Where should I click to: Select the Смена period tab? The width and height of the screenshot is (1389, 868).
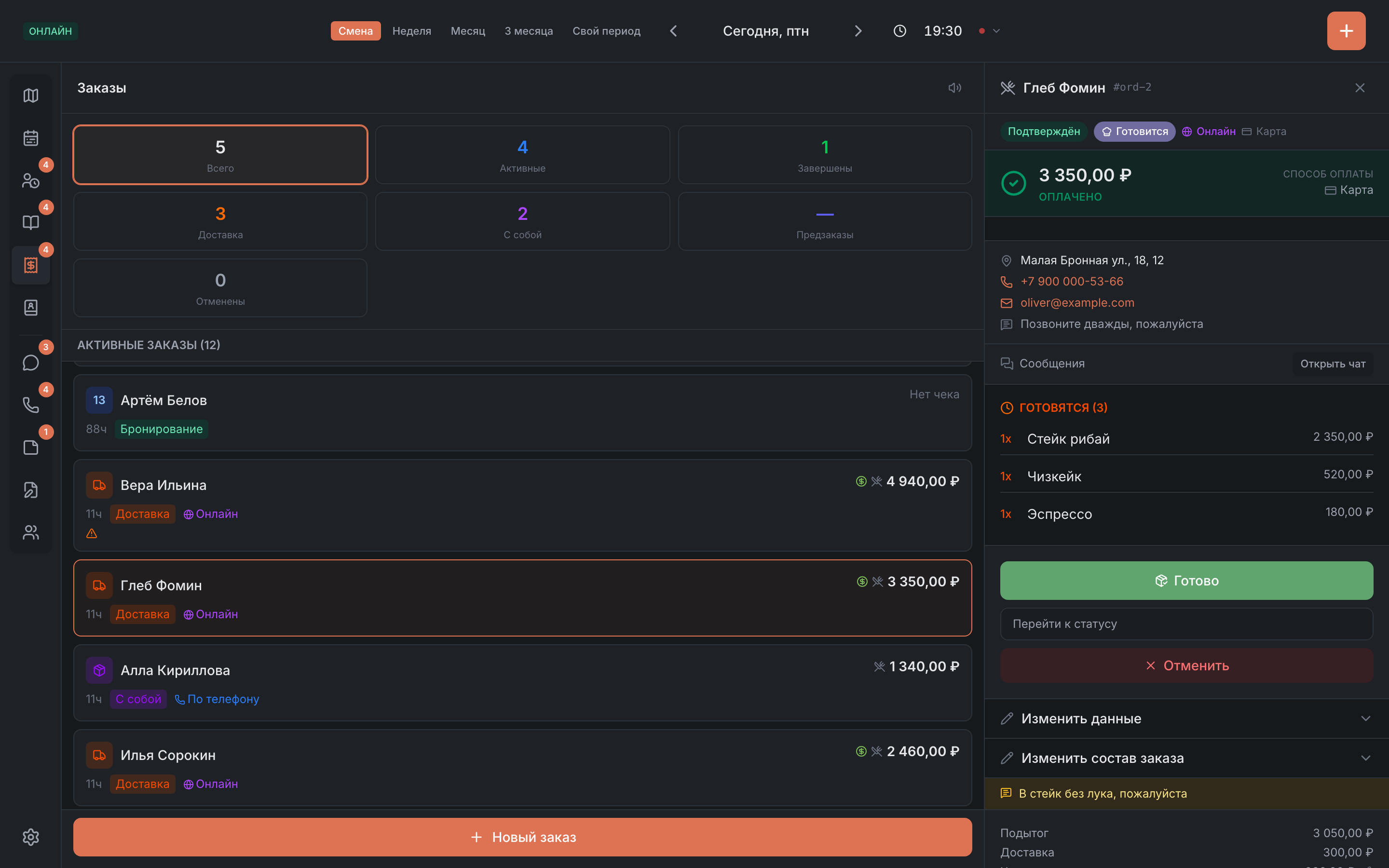355,31
